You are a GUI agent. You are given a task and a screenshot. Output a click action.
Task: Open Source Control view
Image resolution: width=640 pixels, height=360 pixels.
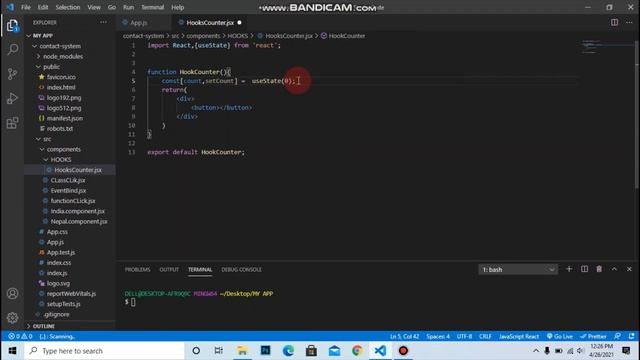pyautogui.click(x=12, y=74)
